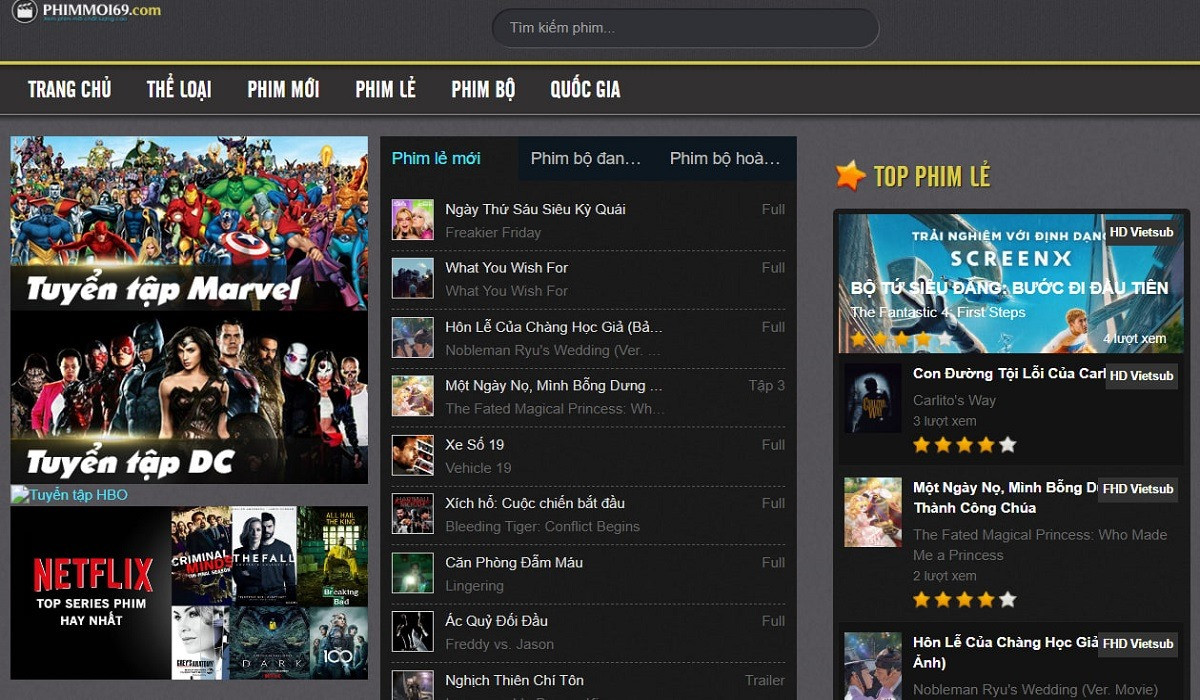Image resolution: width=1200 pixels, height=700 pixels.
Task: Open the Vehicle 19 poster thumbnail
Action: (412, 455)
